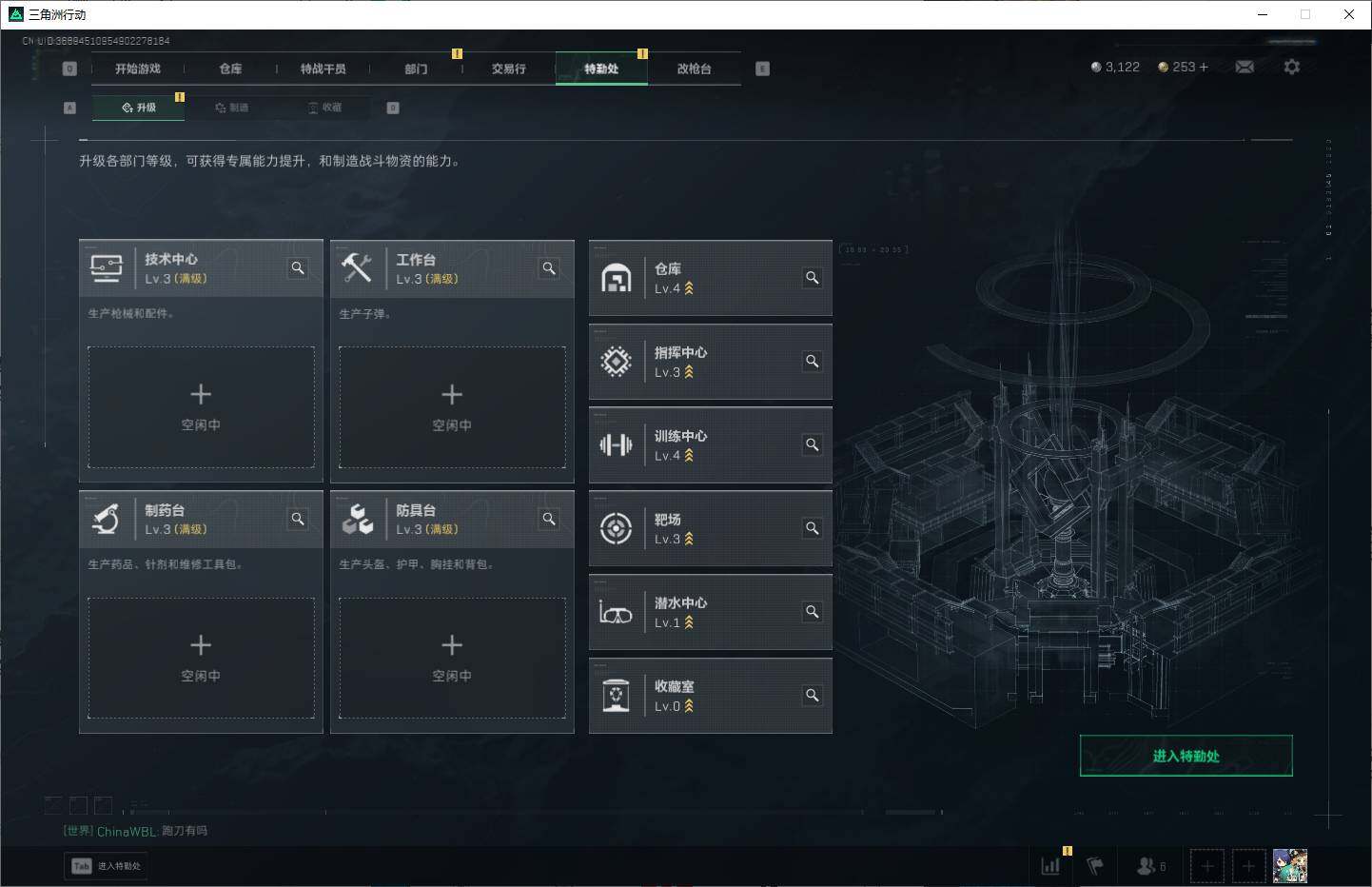Inspect 靶场 with its magnifier icon

tap(812, 528)
